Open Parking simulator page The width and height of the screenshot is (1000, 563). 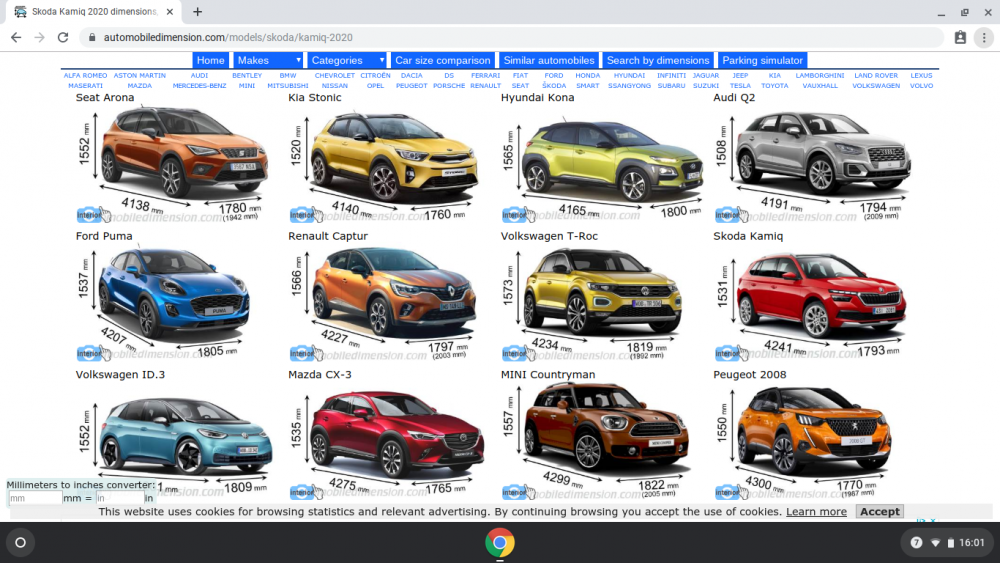click(762, 60)
